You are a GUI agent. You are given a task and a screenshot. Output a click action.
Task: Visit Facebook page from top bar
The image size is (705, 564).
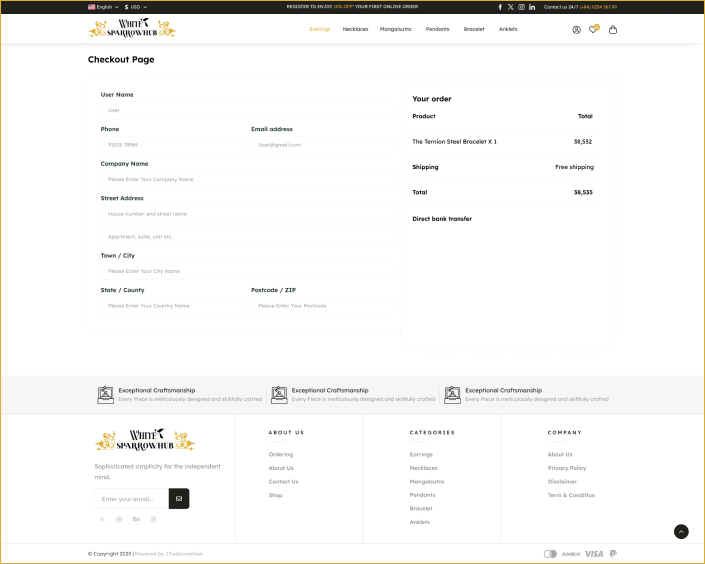500,7
